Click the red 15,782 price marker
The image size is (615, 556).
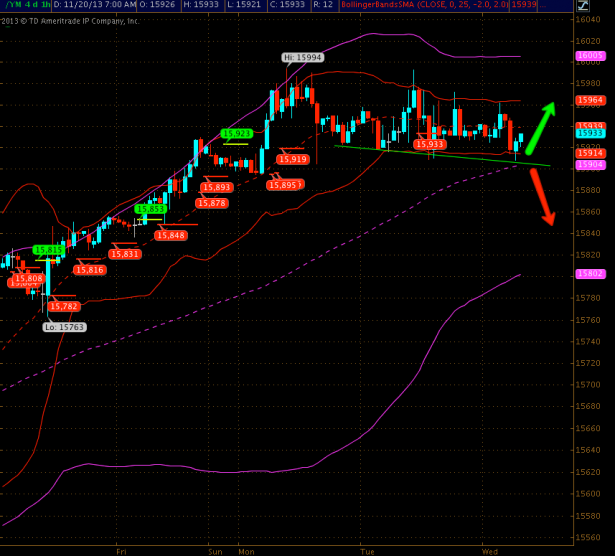64,306
